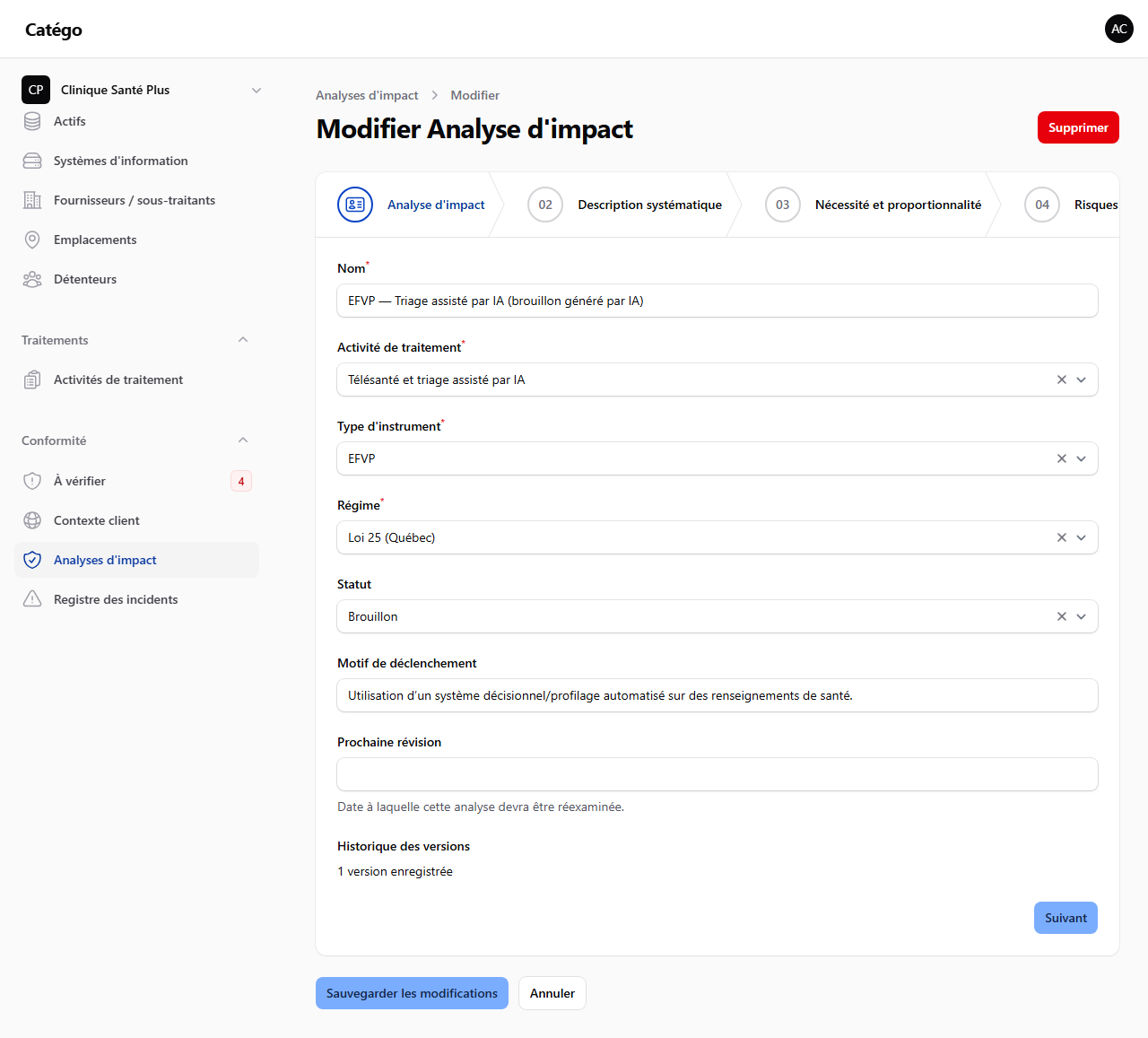This screenshot has height=1038, width=1148.
Task: Click the Analyses d'impact shield-check icon
Action: pyautogui.click(x=32, y=560)
